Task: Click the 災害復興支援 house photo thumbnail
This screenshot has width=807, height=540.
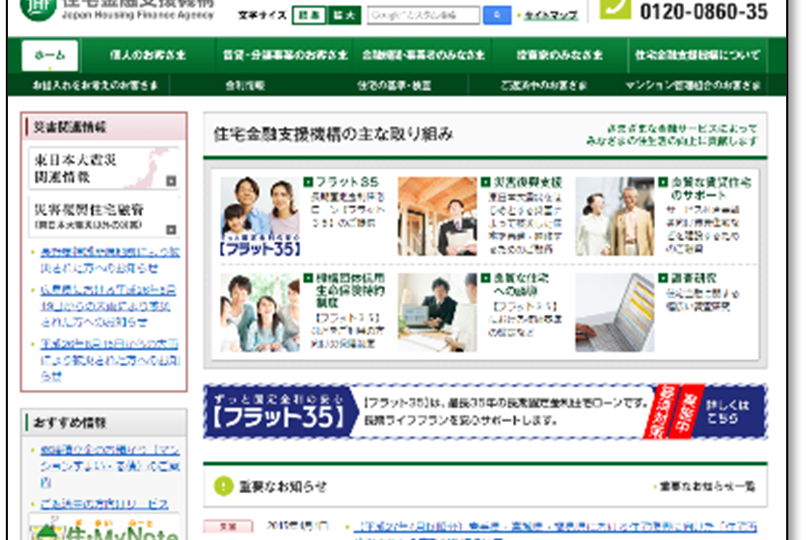Action: click(x=437, y=217)
